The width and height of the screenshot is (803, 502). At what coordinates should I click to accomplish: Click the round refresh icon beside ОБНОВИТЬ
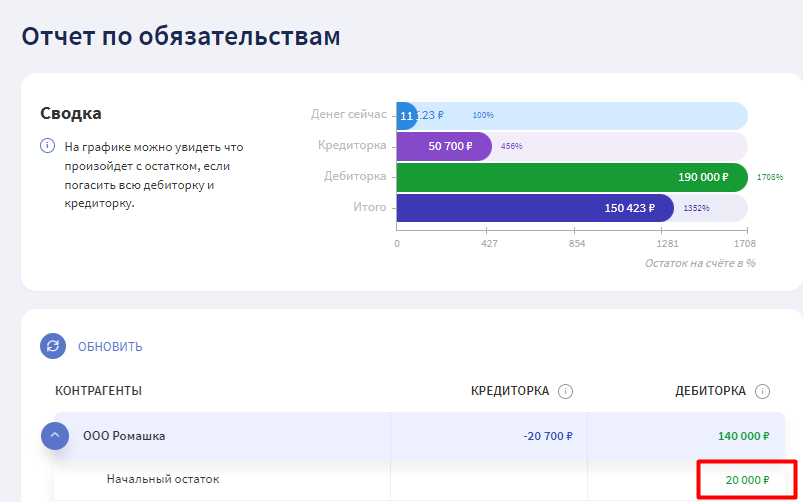[x=53, y=346]
